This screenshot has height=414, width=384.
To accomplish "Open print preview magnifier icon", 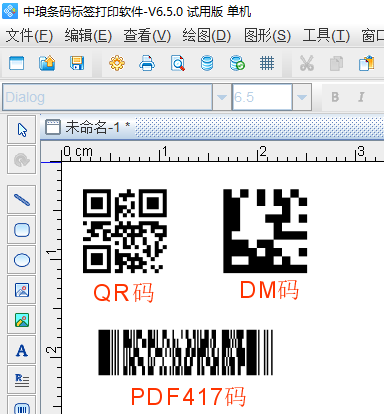I will tap(178, 63).
